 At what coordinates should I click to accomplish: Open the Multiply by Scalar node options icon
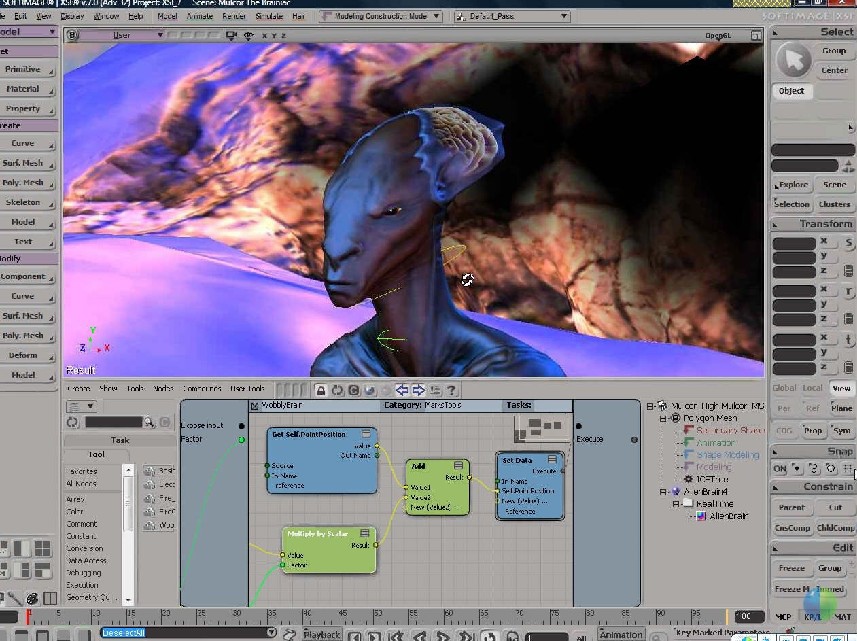pyautogui.click(x=365, y=533)
